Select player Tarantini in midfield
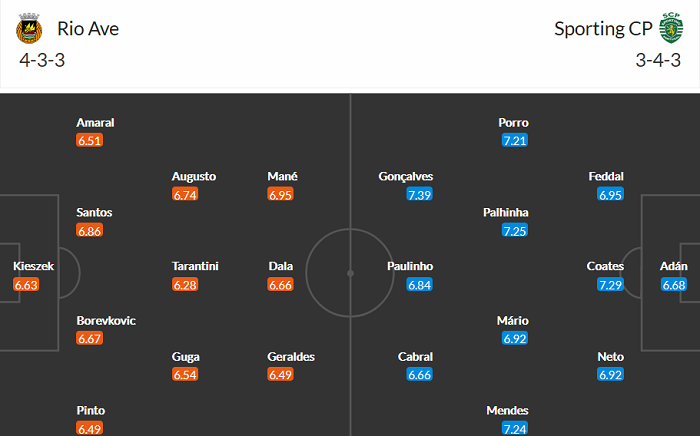This screenshot has height=436, width=700. (x=195, y=267)
